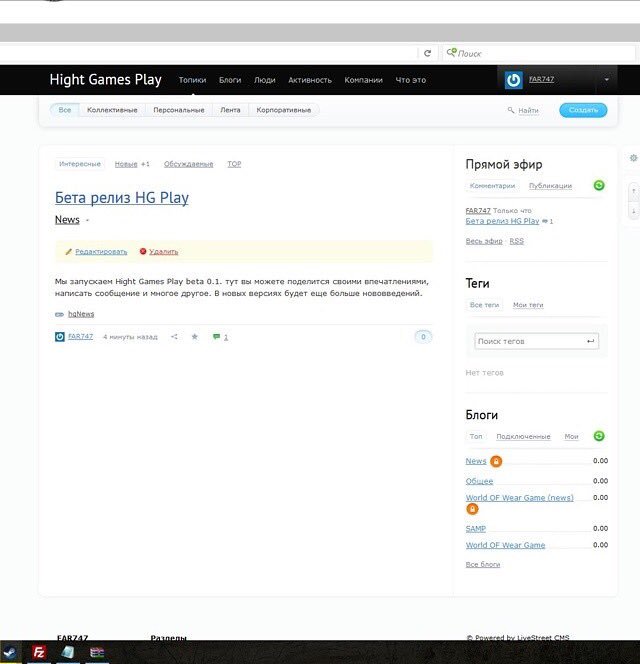The image size is (640, 664).
Task: Click the browser reload icon
Action: (427, 53)
